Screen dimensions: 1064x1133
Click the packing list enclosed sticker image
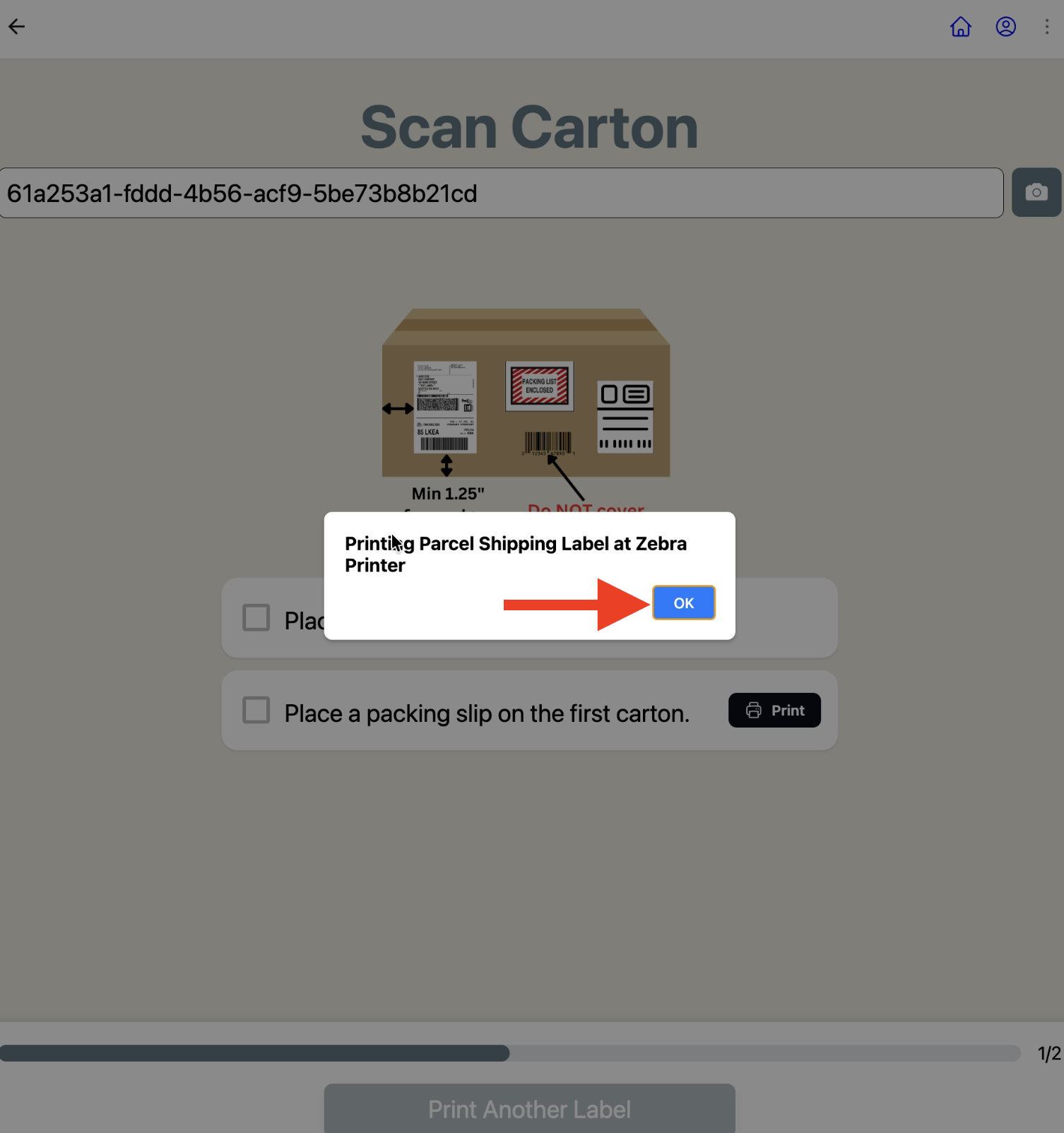pyautogui.click(x=540, y=386)
